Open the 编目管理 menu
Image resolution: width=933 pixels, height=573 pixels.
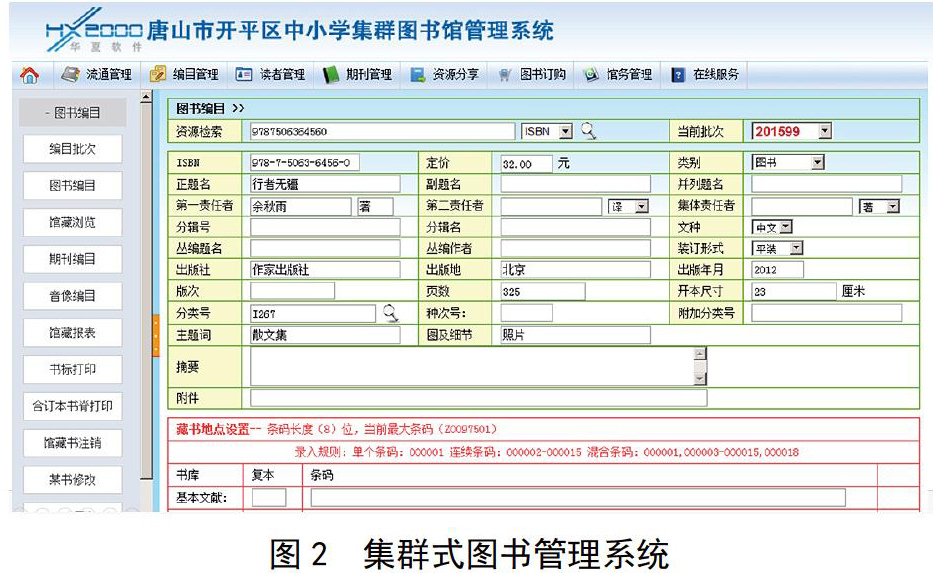click(196, 74)
